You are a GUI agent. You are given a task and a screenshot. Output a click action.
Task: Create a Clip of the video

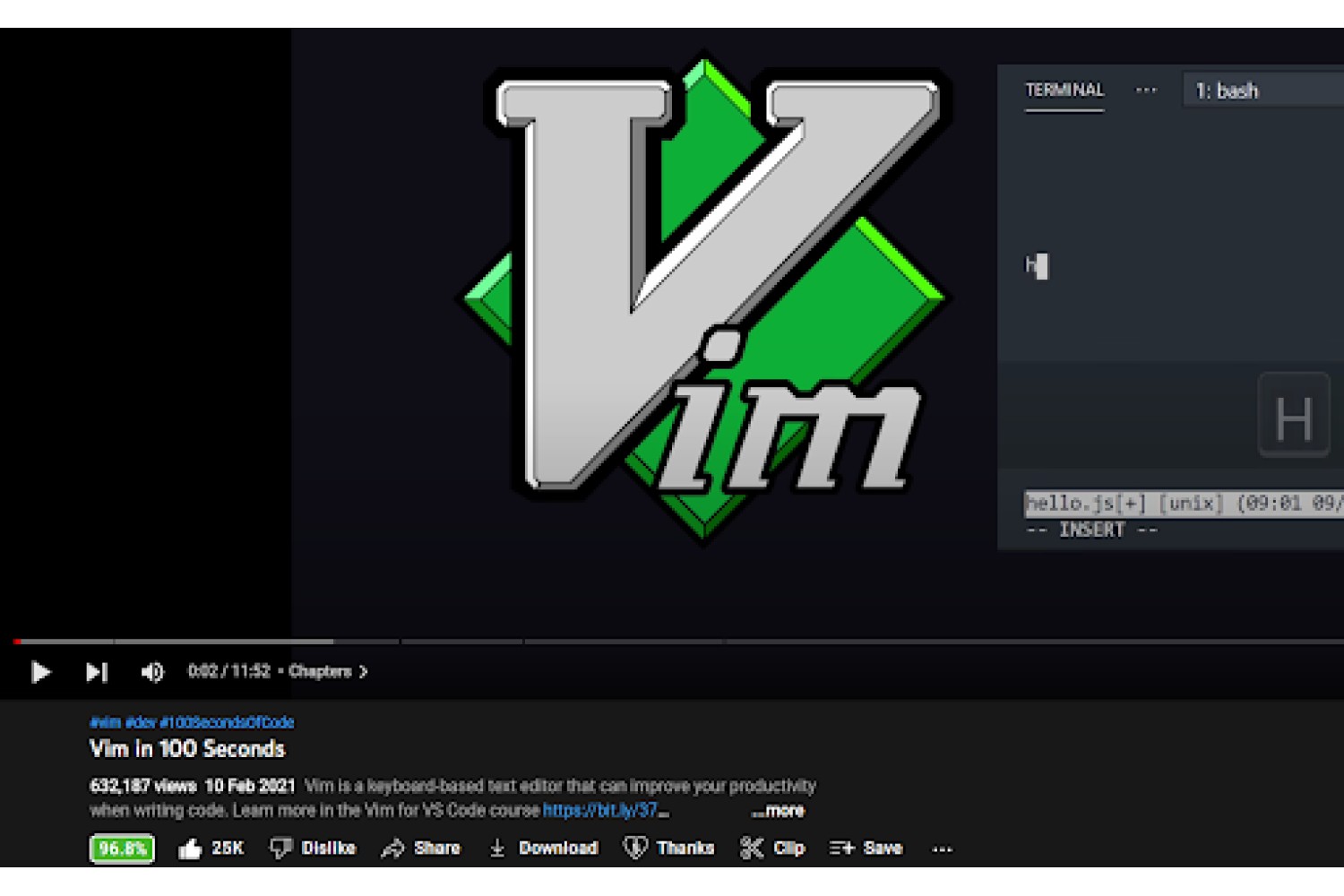[x=771, y=848]
